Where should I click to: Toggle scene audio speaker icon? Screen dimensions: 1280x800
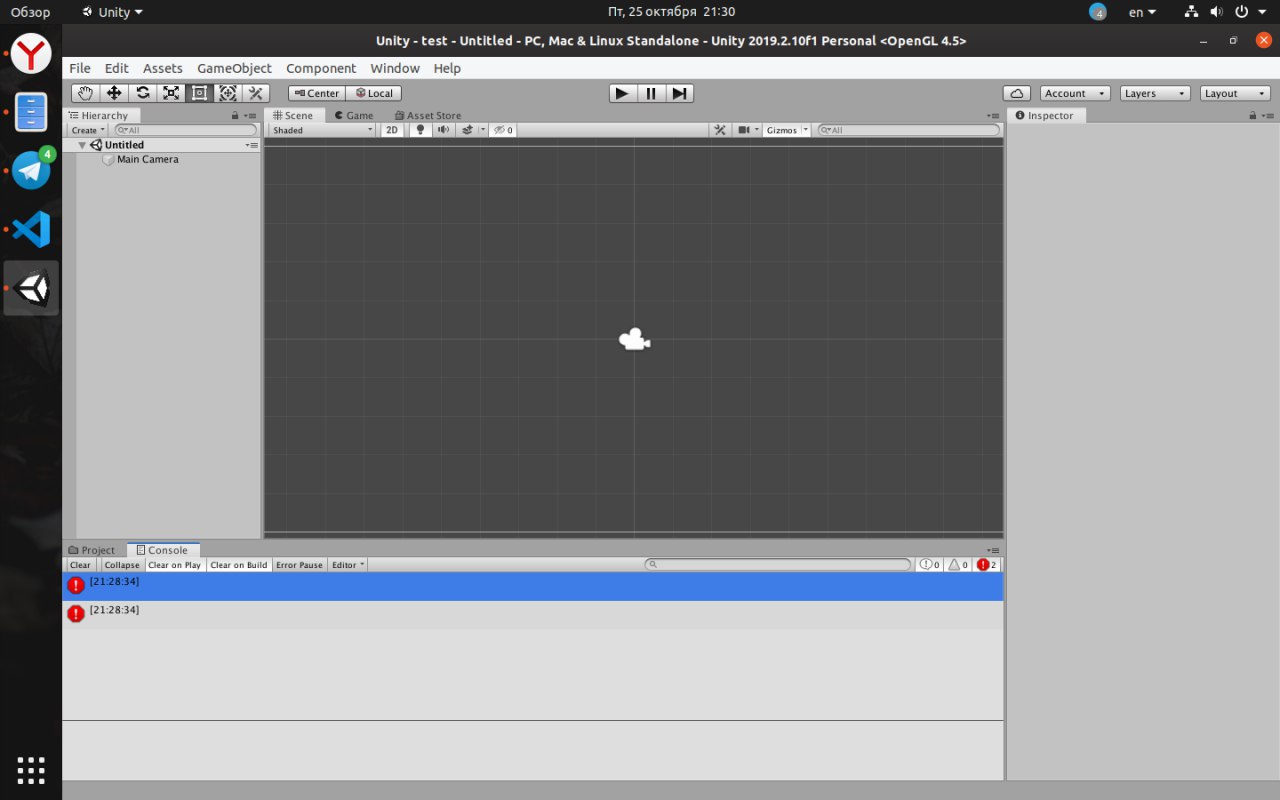tap(443, 130)
